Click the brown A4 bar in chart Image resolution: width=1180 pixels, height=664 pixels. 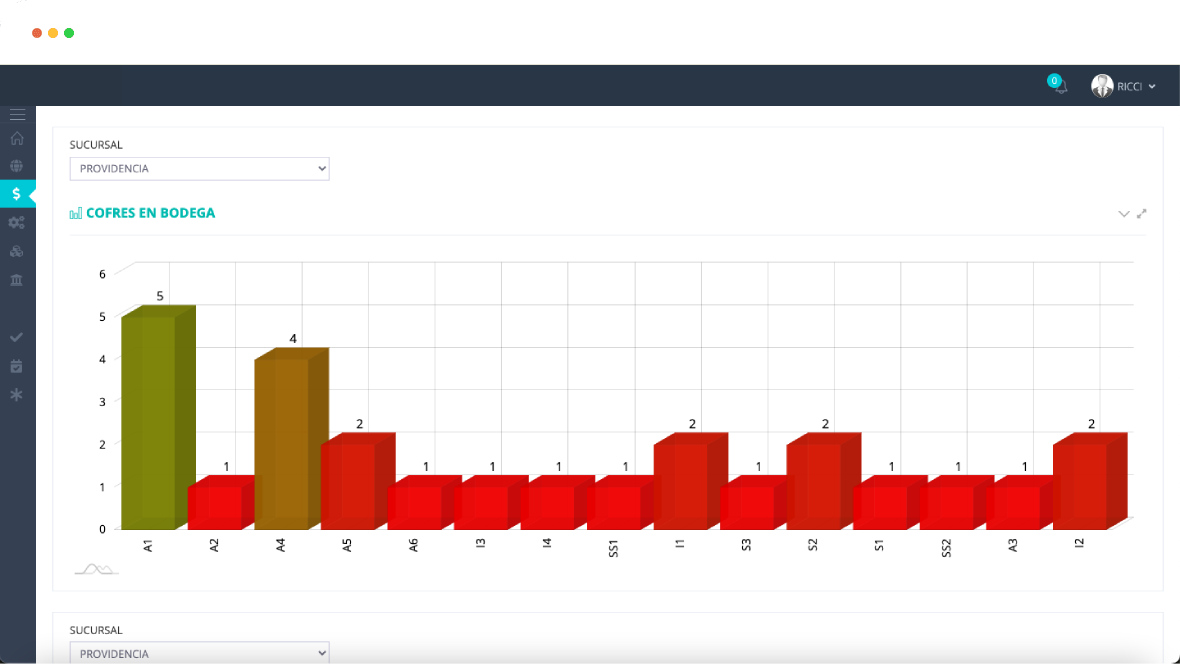coord(283,440)
